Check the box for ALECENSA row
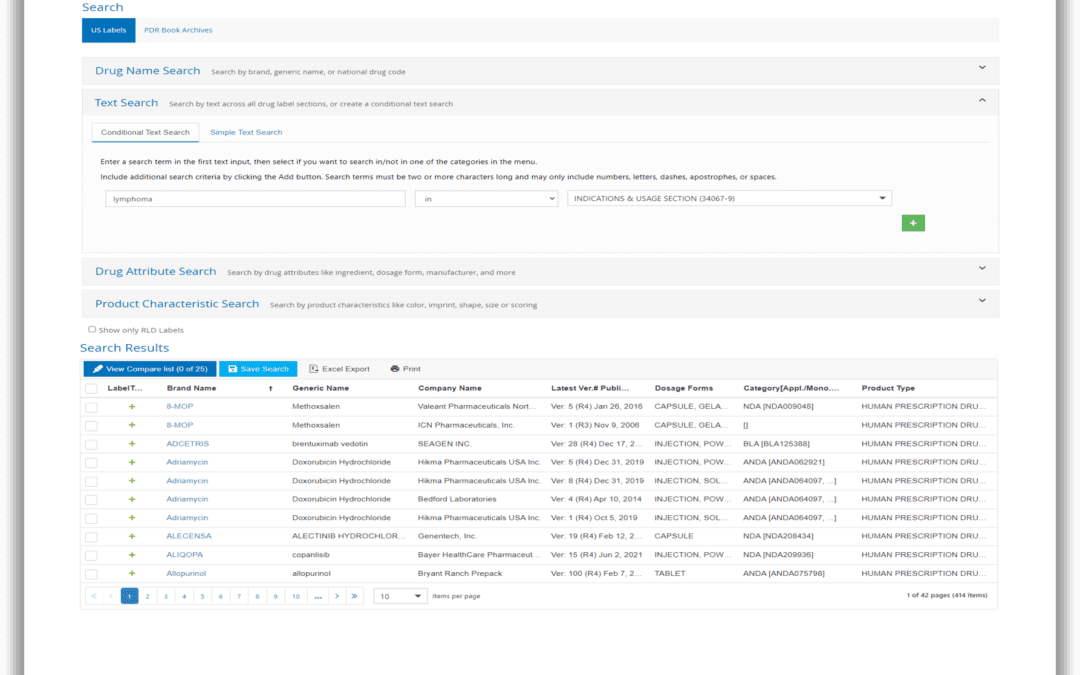Image resolution: width=1080 pixels, height=675 pixels. point(91,537)
